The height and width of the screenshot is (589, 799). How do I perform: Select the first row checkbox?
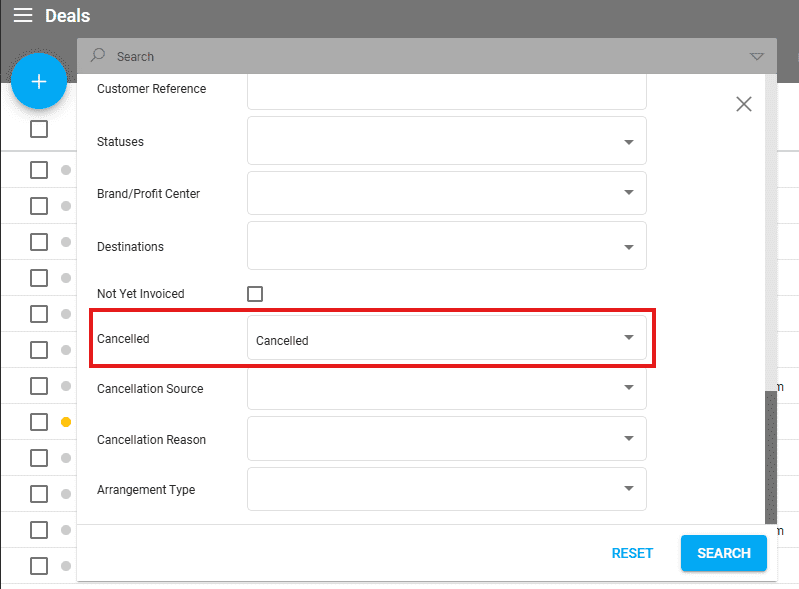[x=39, y=170]
